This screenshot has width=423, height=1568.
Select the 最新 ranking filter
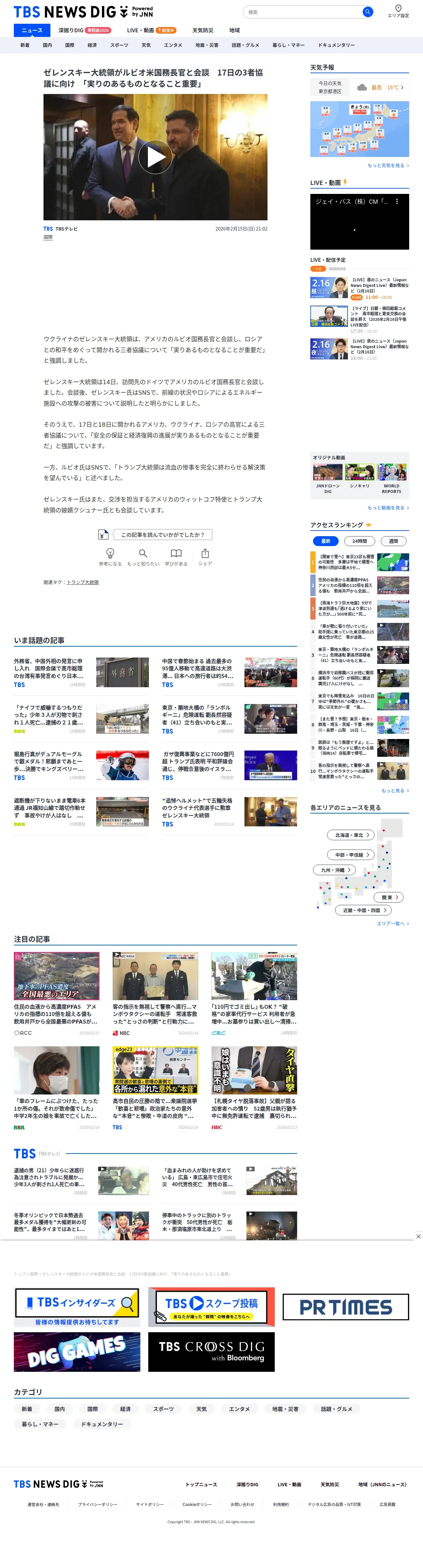(x=326, y=540)
